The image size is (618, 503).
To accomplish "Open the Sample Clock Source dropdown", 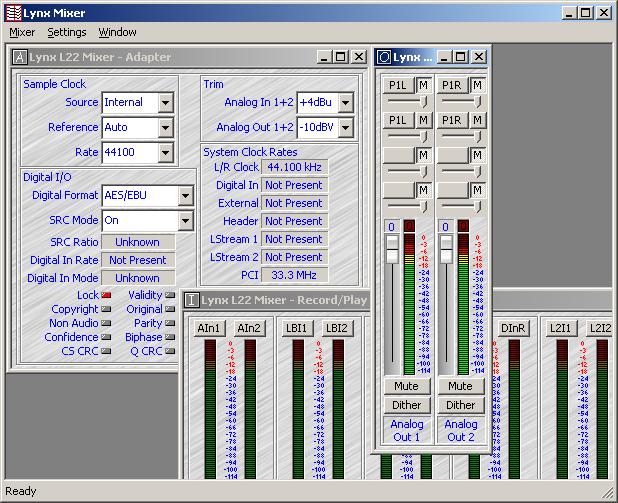I will (166, 102).
